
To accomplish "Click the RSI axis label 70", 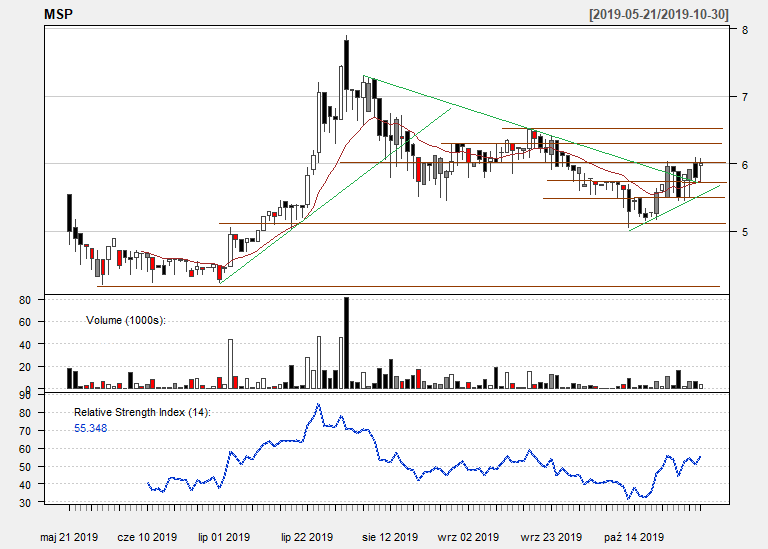I will (x=25, y=431).
